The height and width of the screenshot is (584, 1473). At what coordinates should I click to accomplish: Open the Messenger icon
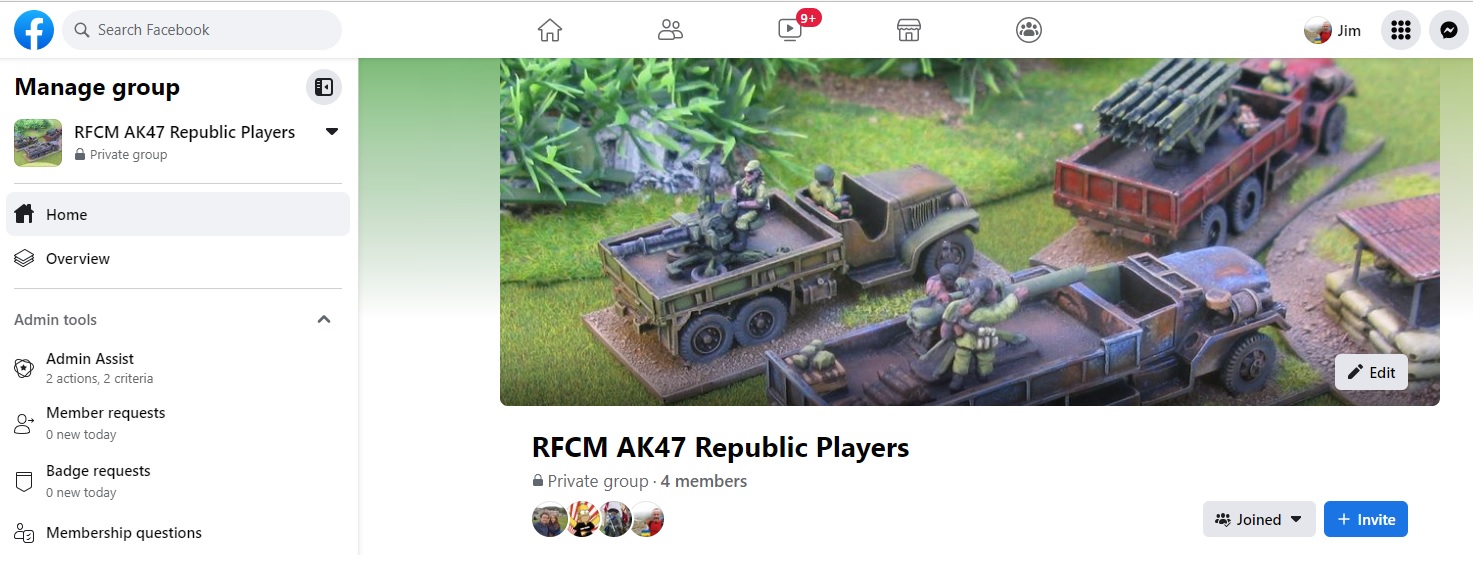click(1448, 30)
